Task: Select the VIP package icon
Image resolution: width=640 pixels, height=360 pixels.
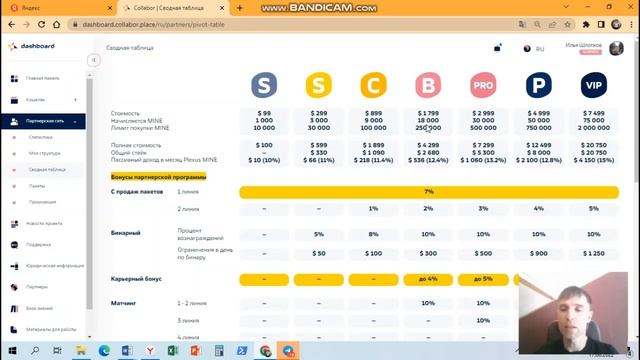Action: click(594, 85)
